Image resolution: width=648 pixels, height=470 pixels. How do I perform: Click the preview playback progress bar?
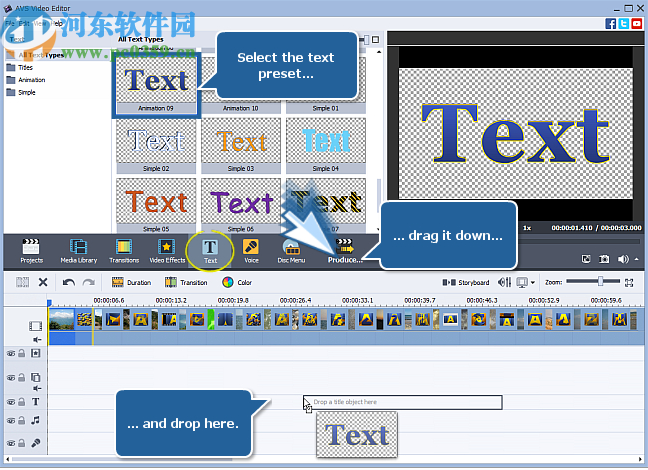pyautogui.click(x=580, y=241)
